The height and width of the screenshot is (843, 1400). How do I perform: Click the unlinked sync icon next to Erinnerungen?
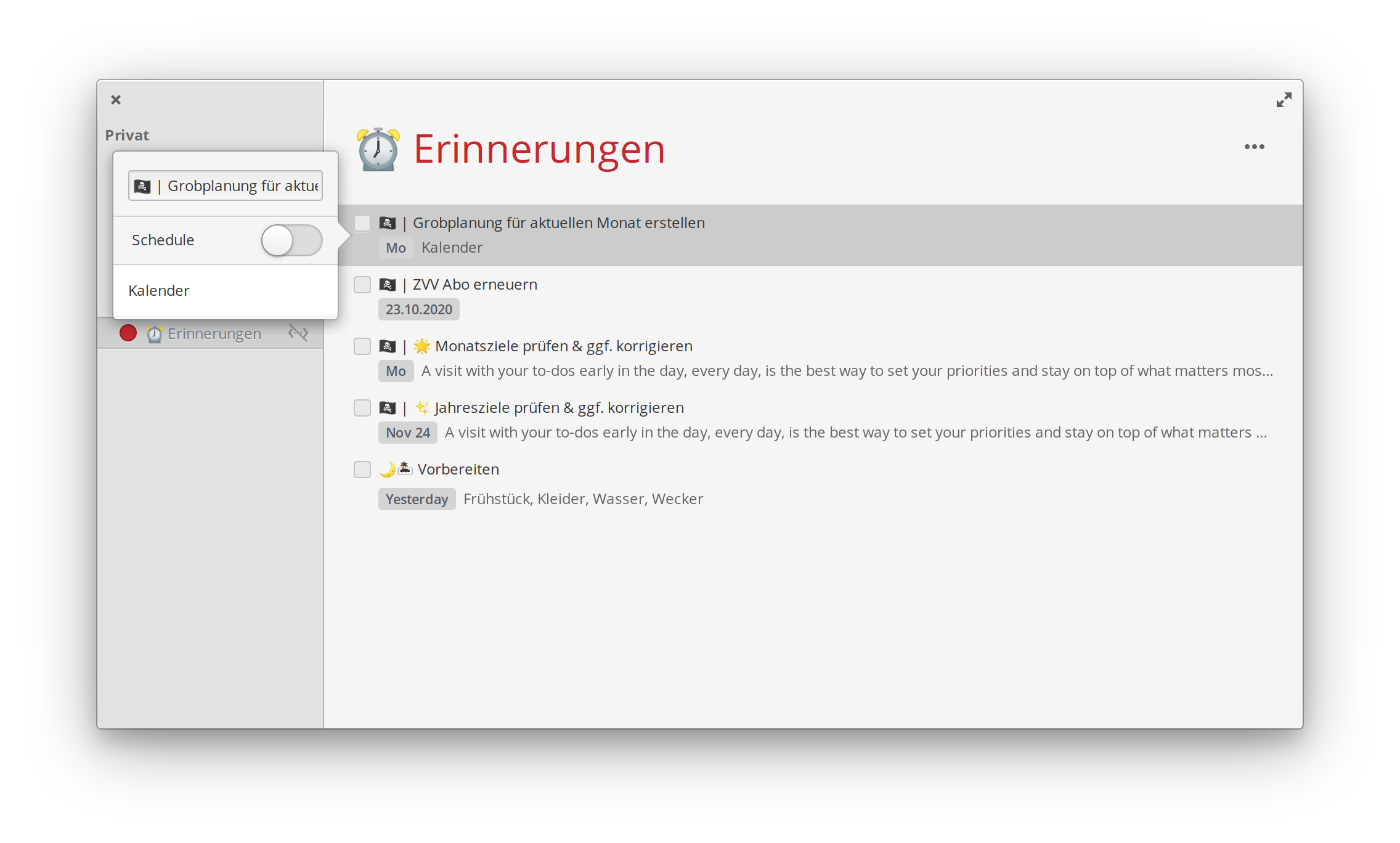298,333
